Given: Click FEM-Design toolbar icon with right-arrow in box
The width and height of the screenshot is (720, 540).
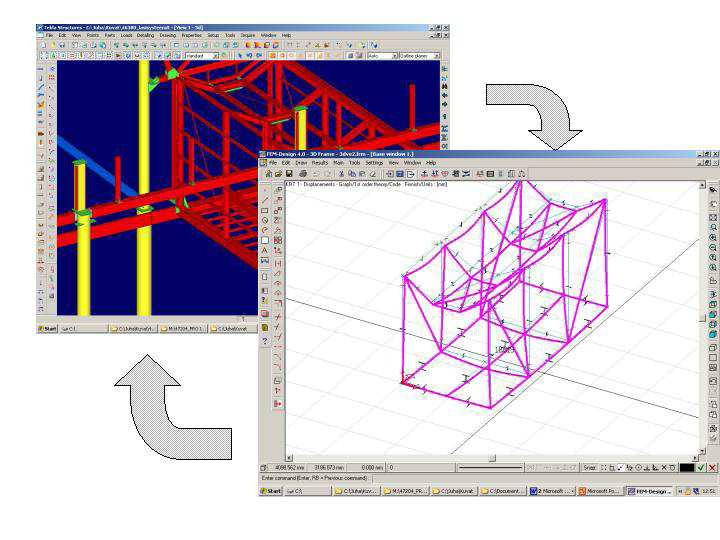Looking at the screenshot, I should tap(410, 174).
